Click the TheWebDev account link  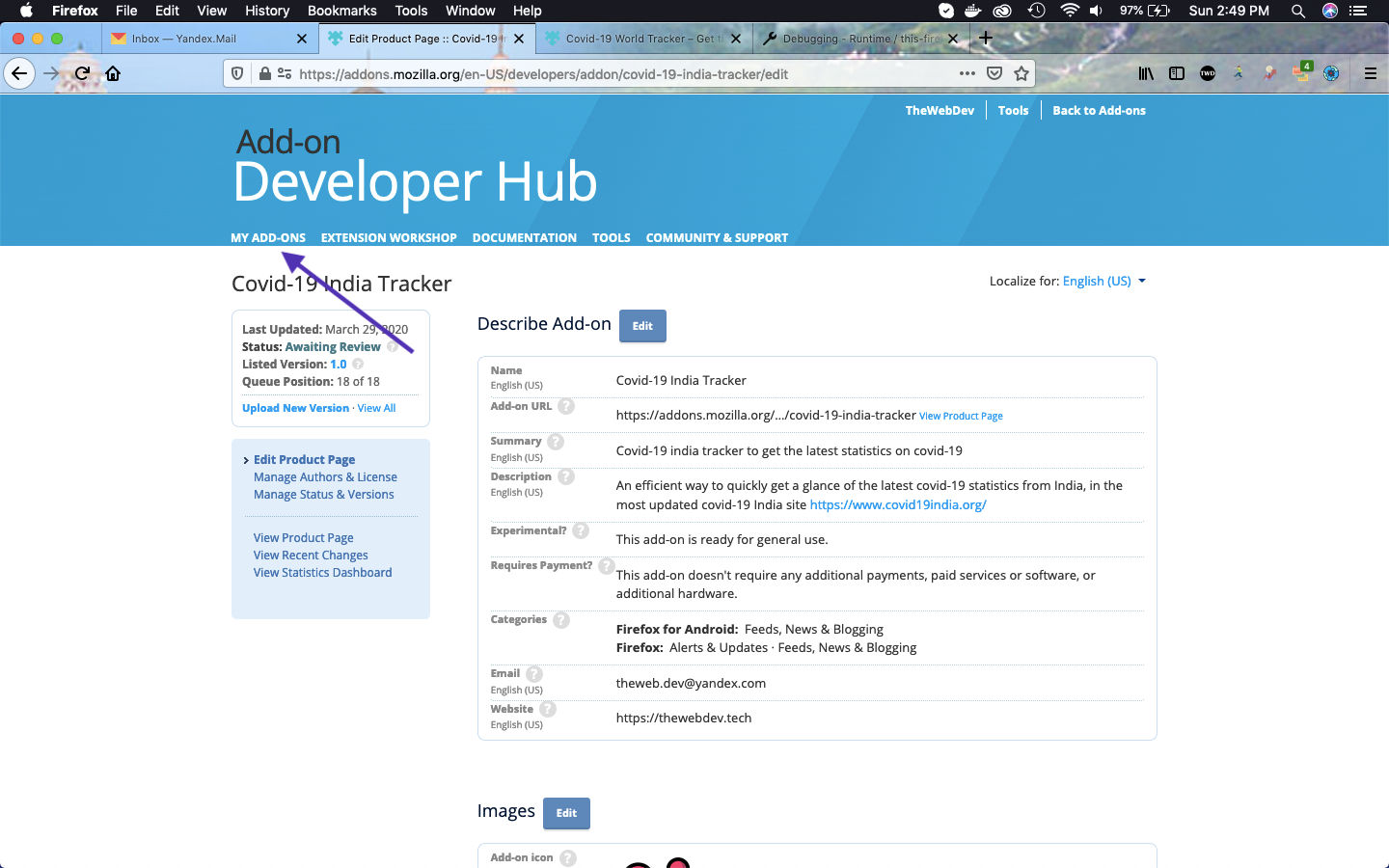pos(940,111)
